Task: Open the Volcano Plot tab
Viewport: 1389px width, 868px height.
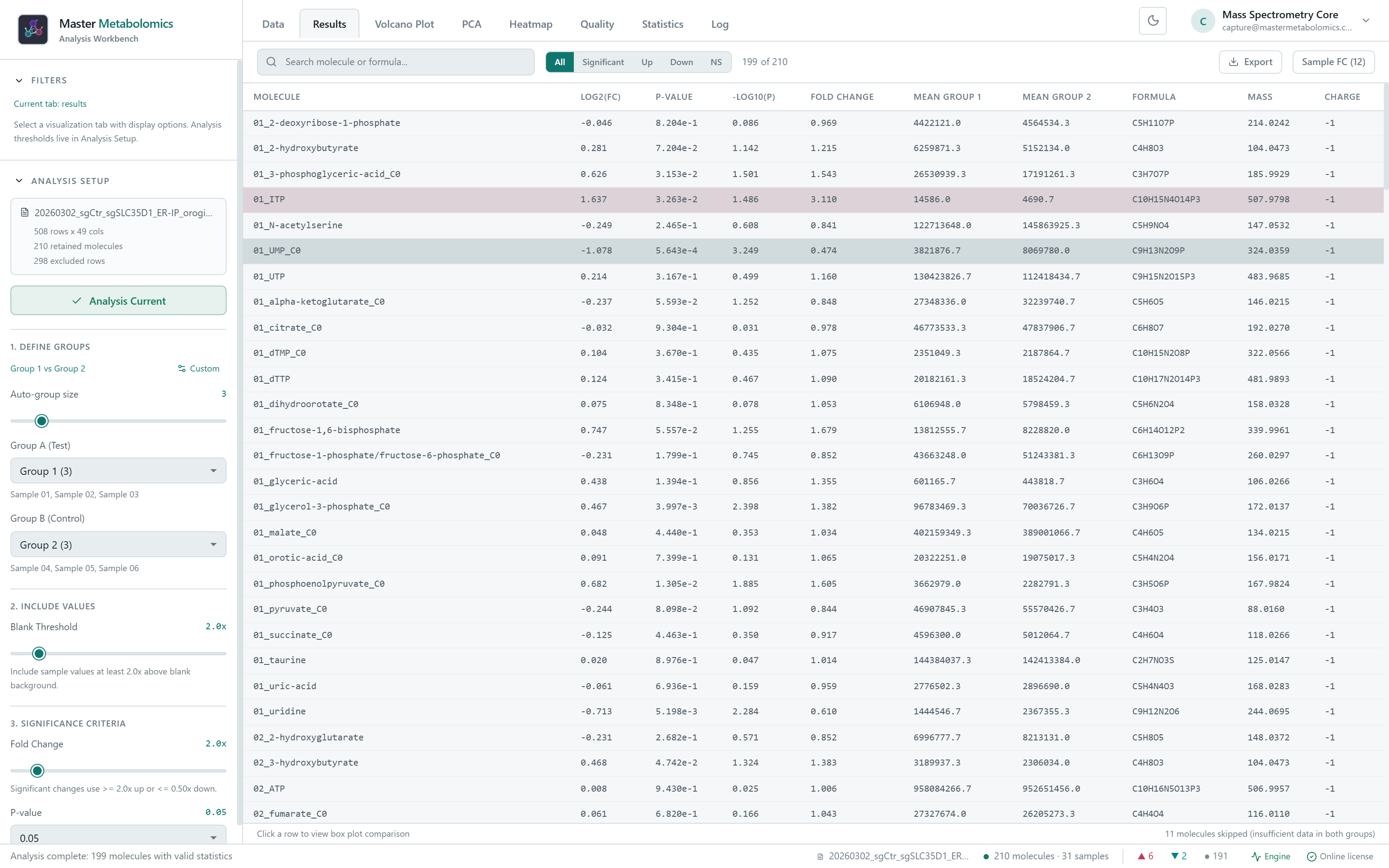Action: pyautogui.click(x=404, y=24)
